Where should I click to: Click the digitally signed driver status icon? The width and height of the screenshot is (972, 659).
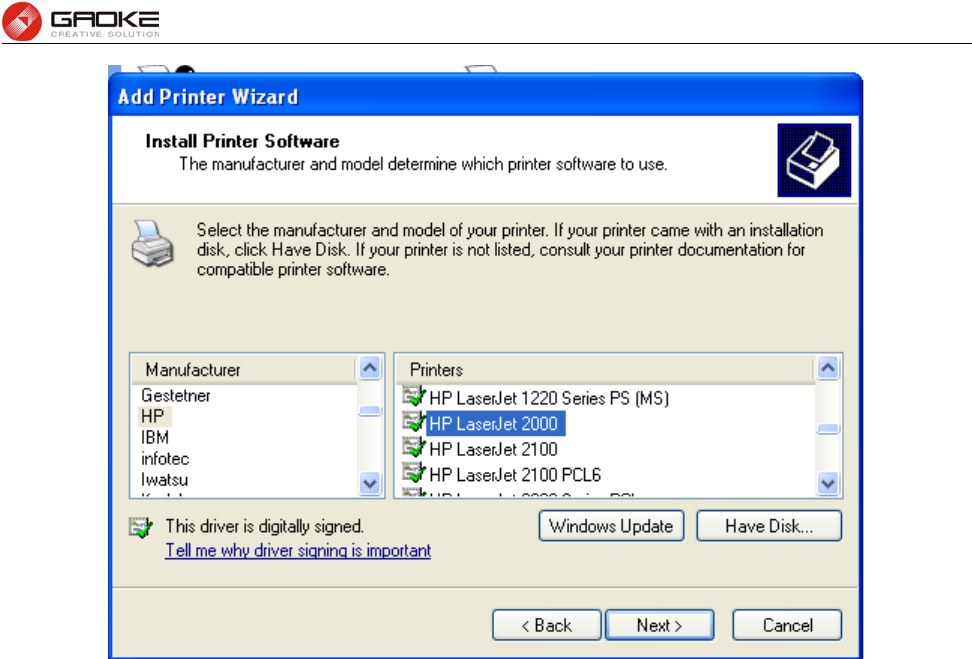141,528
